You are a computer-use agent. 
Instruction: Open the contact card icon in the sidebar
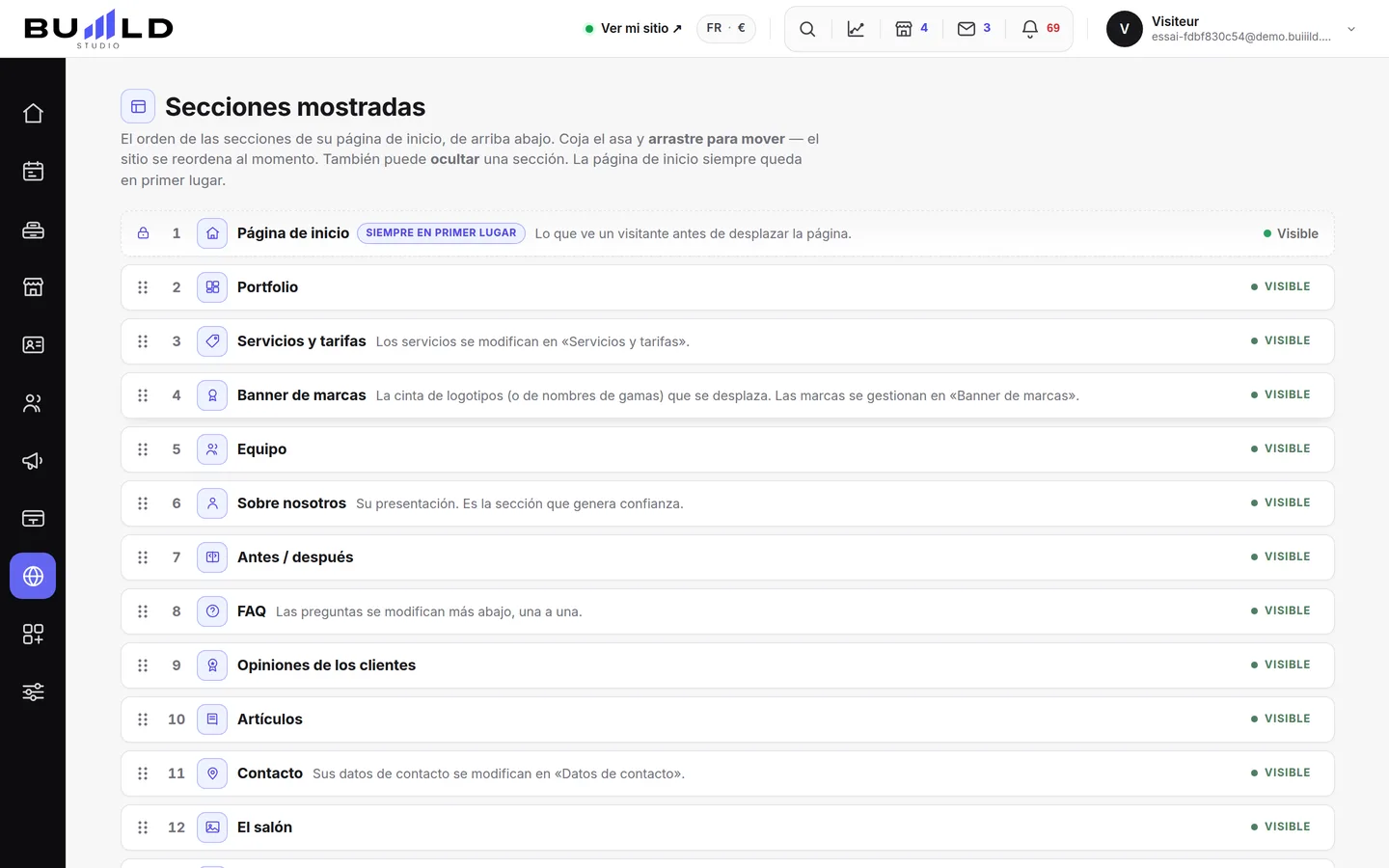[x=33, y=344]
